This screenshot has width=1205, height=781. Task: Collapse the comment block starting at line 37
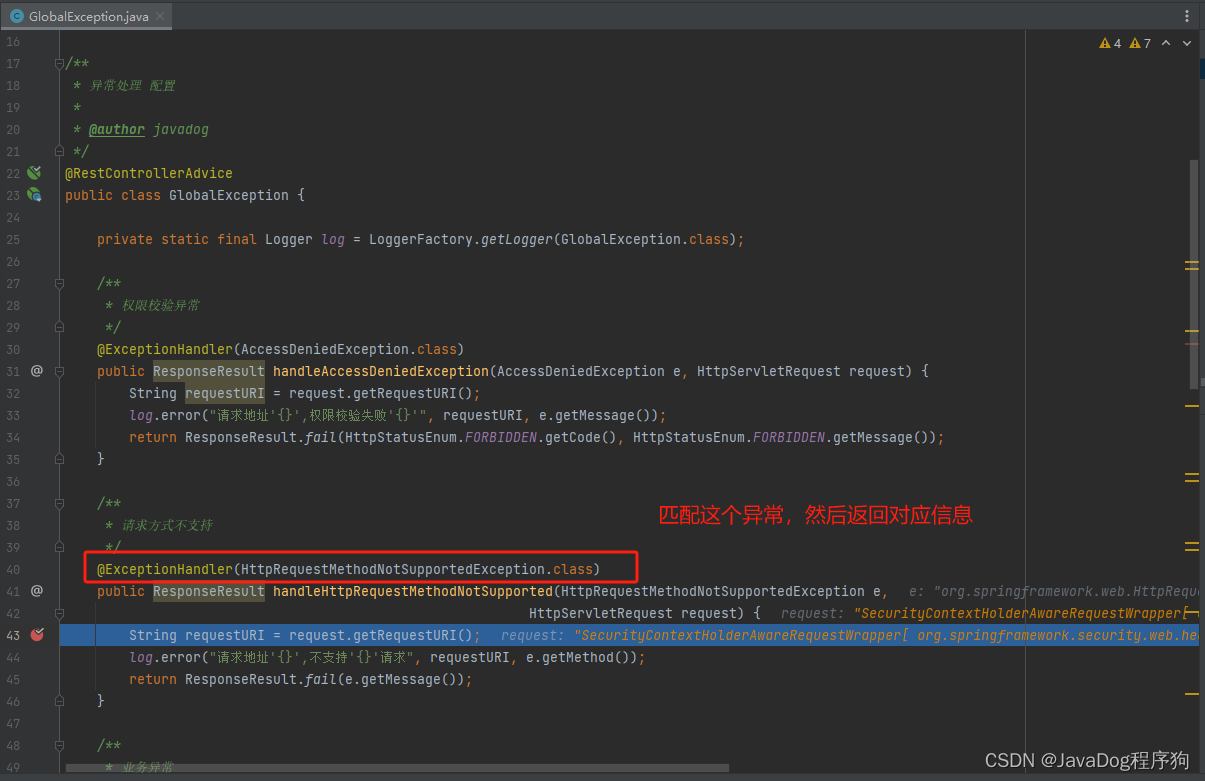60,503
